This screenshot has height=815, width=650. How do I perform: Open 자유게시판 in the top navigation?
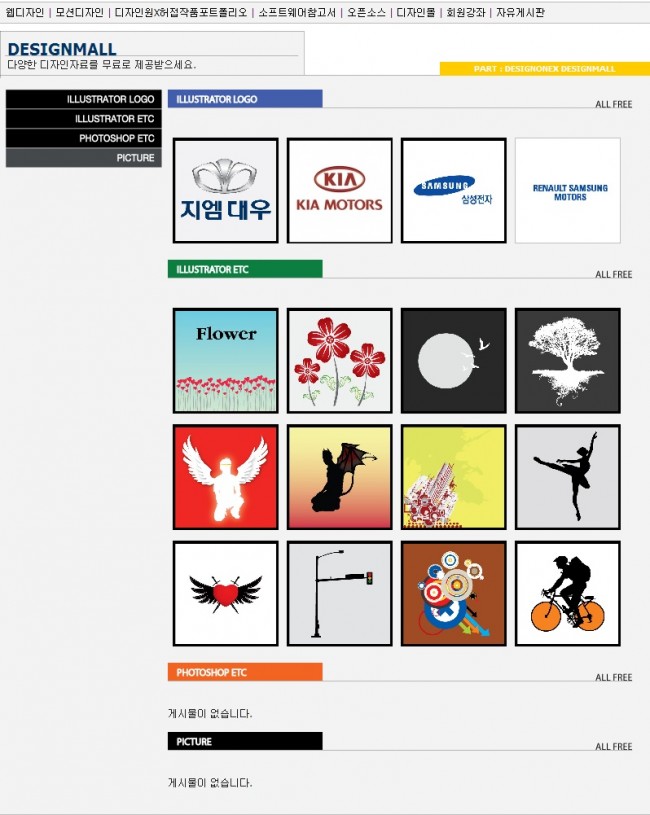tap(520, 12)
